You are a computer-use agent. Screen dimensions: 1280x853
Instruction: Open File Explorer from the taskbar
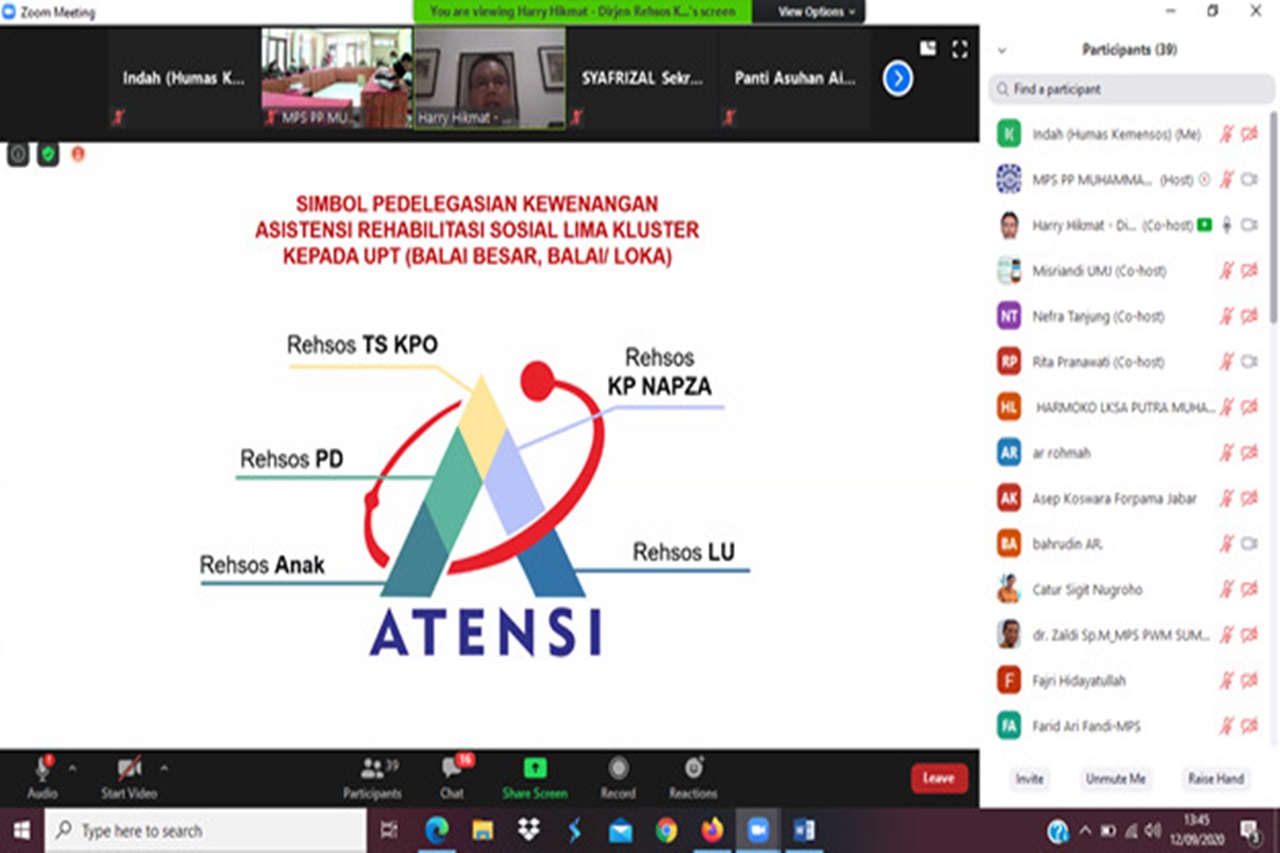point(483,831)
